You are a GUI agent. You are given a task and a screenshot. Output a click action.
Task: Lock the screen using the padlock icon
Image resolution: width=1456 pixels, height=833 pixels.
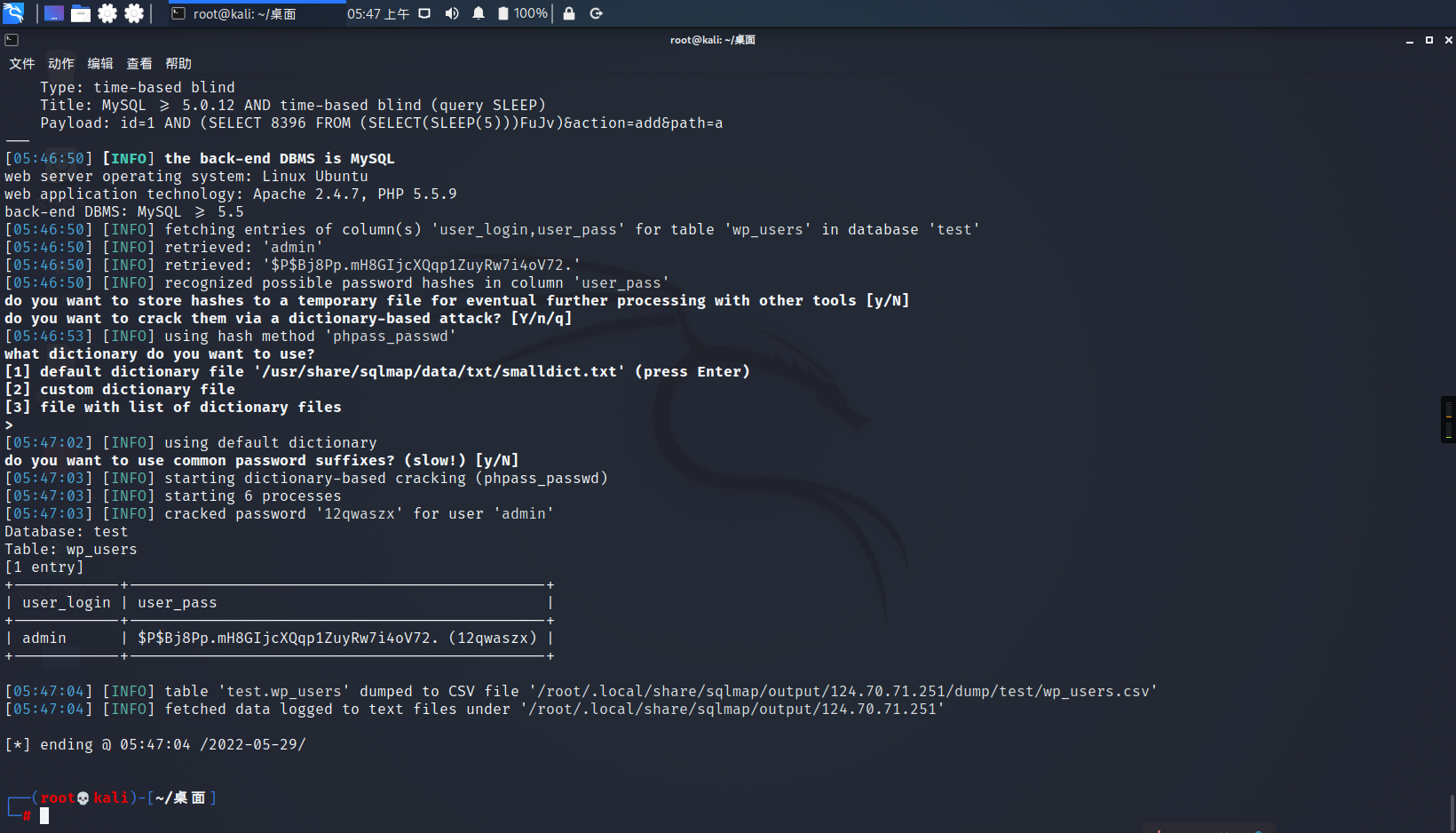pos(569,13)
